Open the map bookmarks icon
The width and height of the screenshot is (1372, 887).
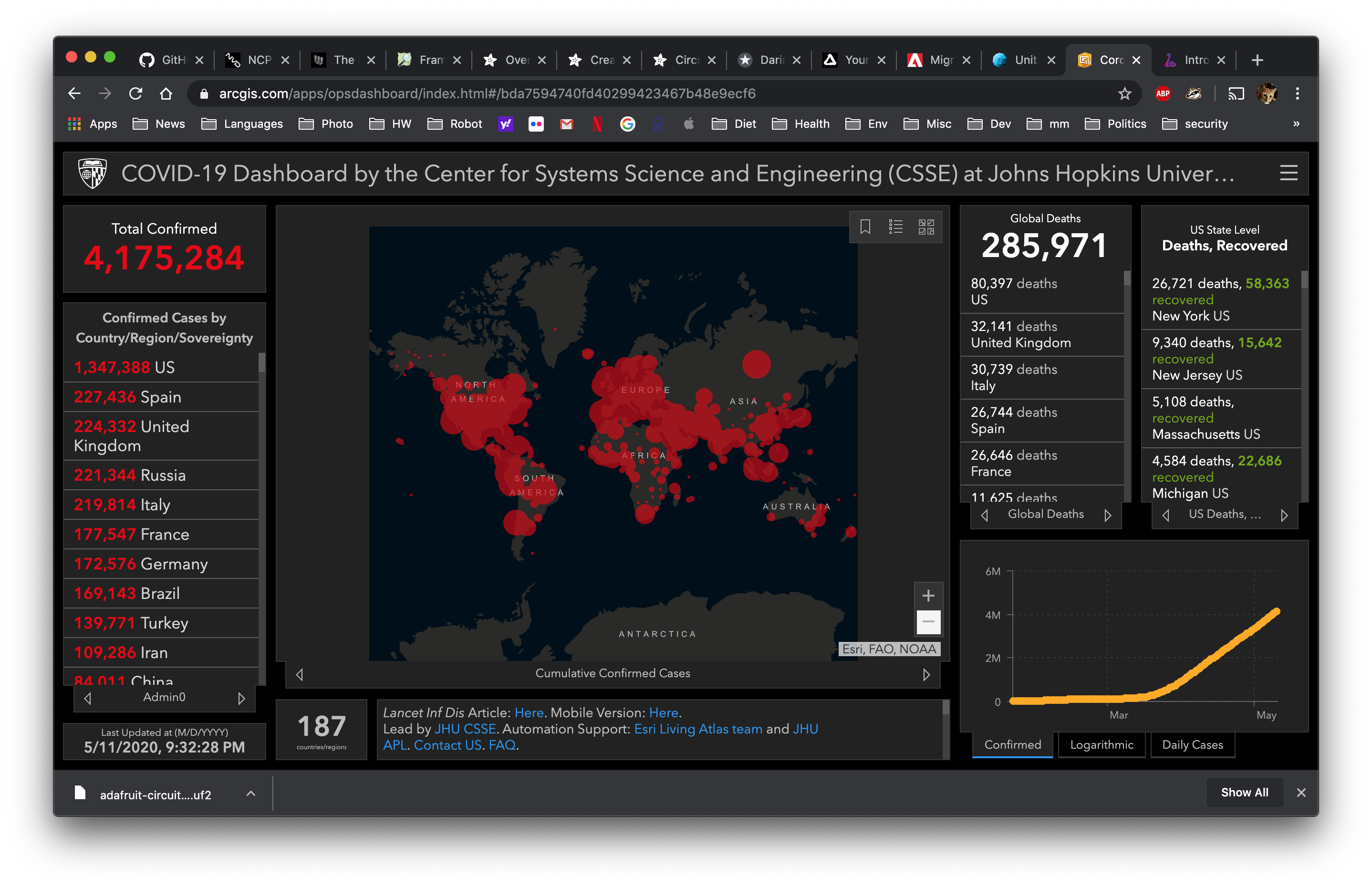(864, 227)
